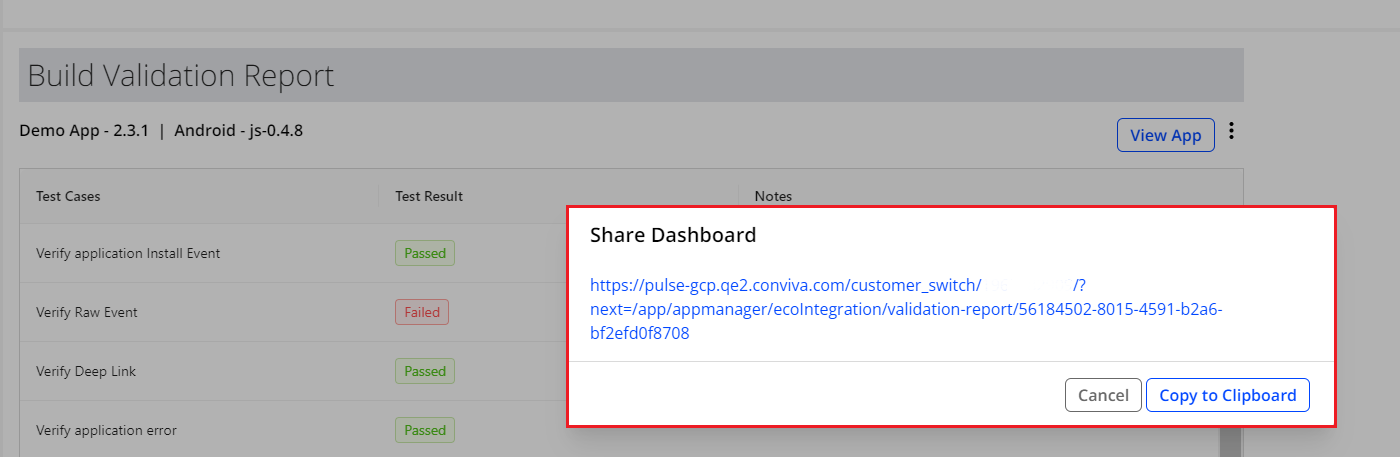The height and width of the screenshot is (457, 1400).
Task: Select the Verify application error test case
Action: click(106, 430)
